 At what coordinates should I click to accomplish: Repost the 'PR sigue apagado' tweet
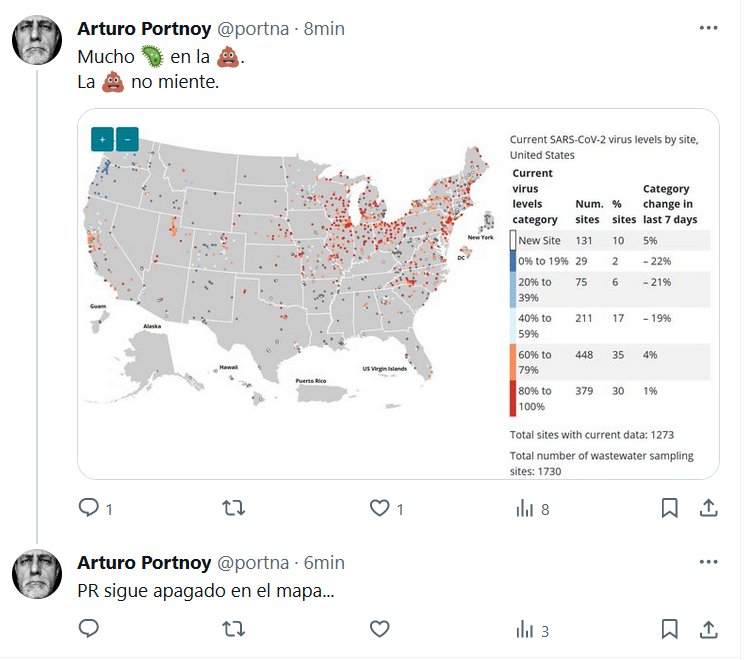point(233,629)
